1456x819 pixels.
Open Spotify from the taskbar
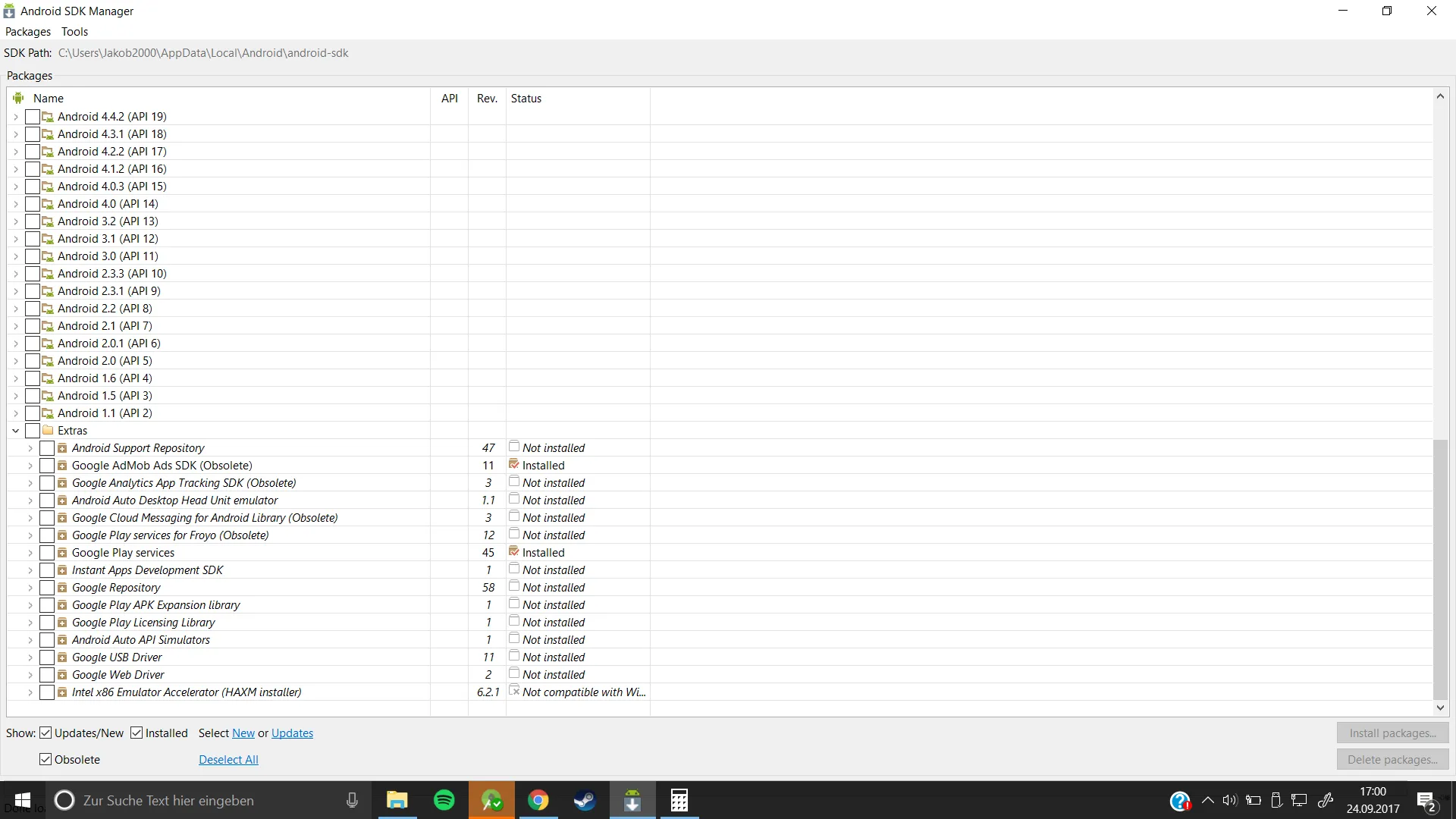click(444, 800)
